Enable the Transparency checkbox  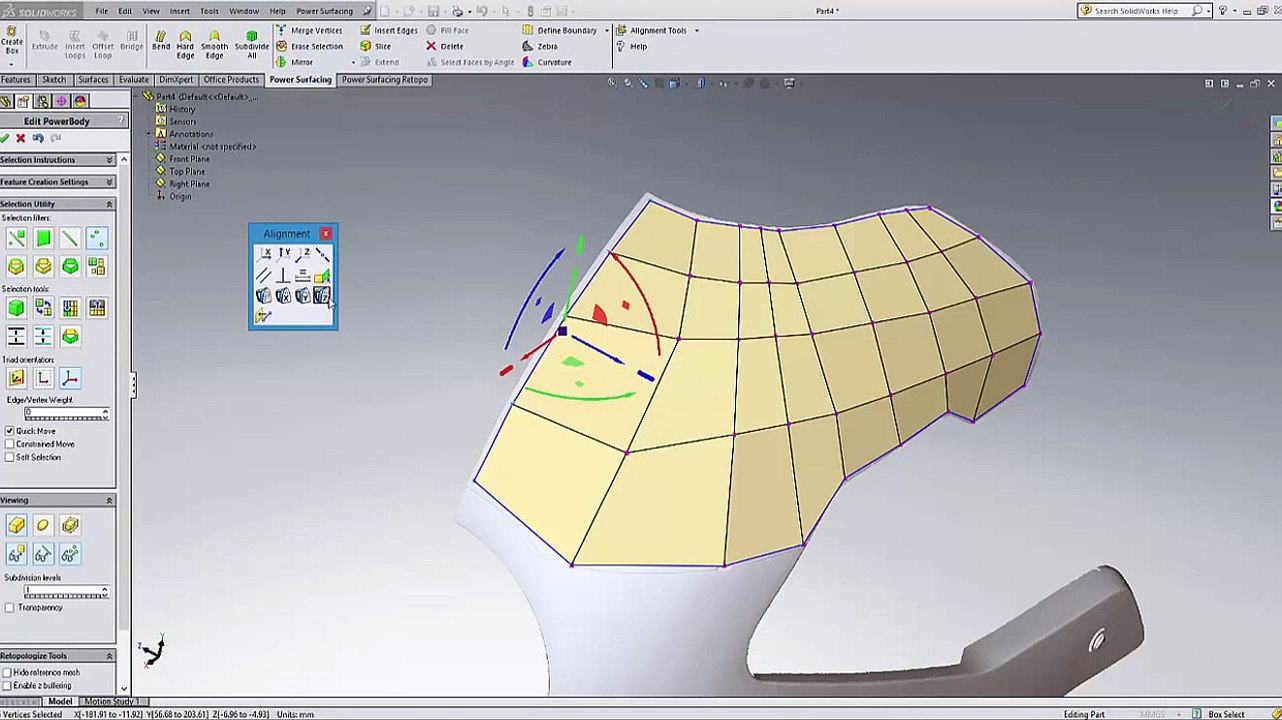[x=10, y=607]
